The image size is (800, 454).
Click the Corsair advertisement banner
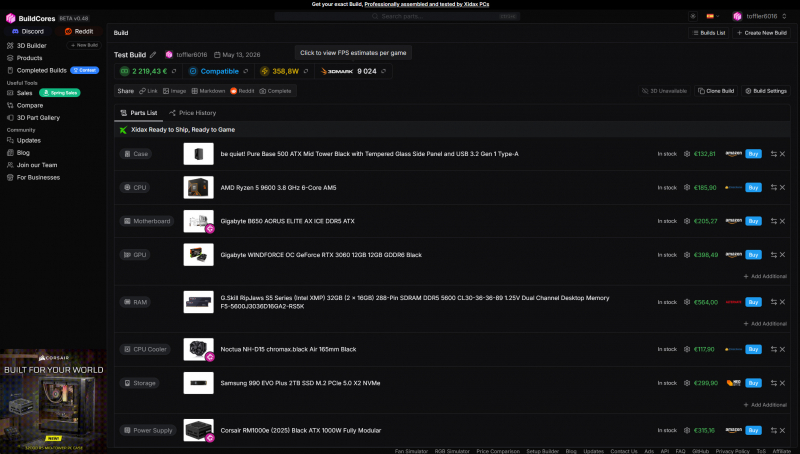pos(53,400)
